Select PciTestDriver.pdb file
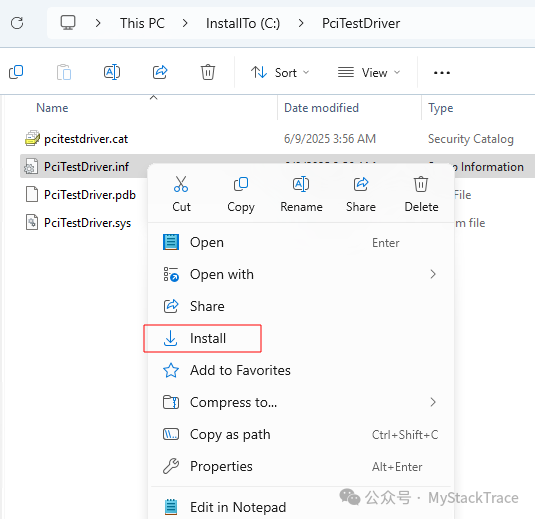Screen dimensions: 535x519 pyautogui.click(x=90, y=195)
